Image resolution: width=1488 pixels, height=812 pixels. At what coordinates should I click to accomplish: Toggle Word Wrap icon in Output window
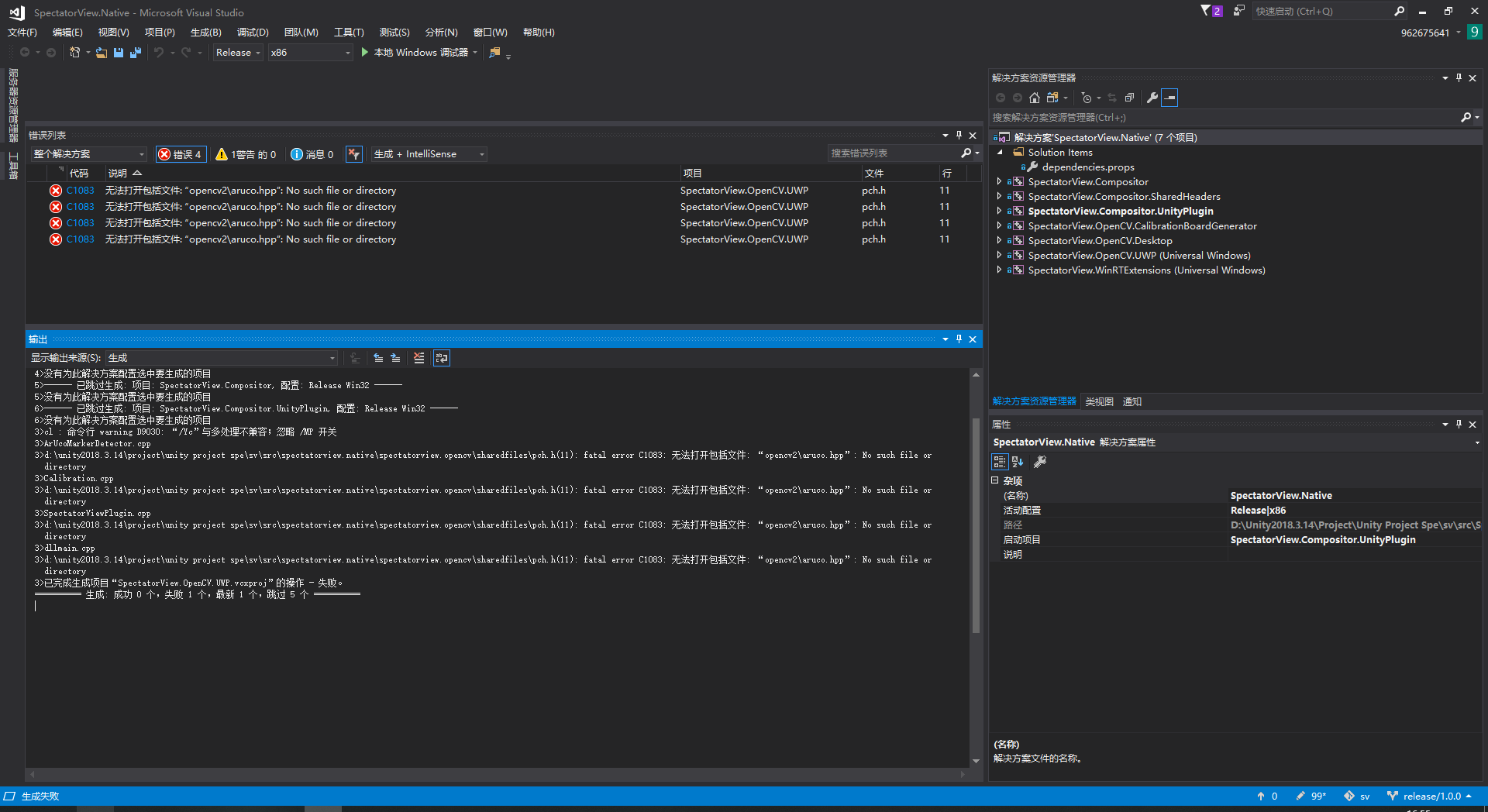[442, 358]
